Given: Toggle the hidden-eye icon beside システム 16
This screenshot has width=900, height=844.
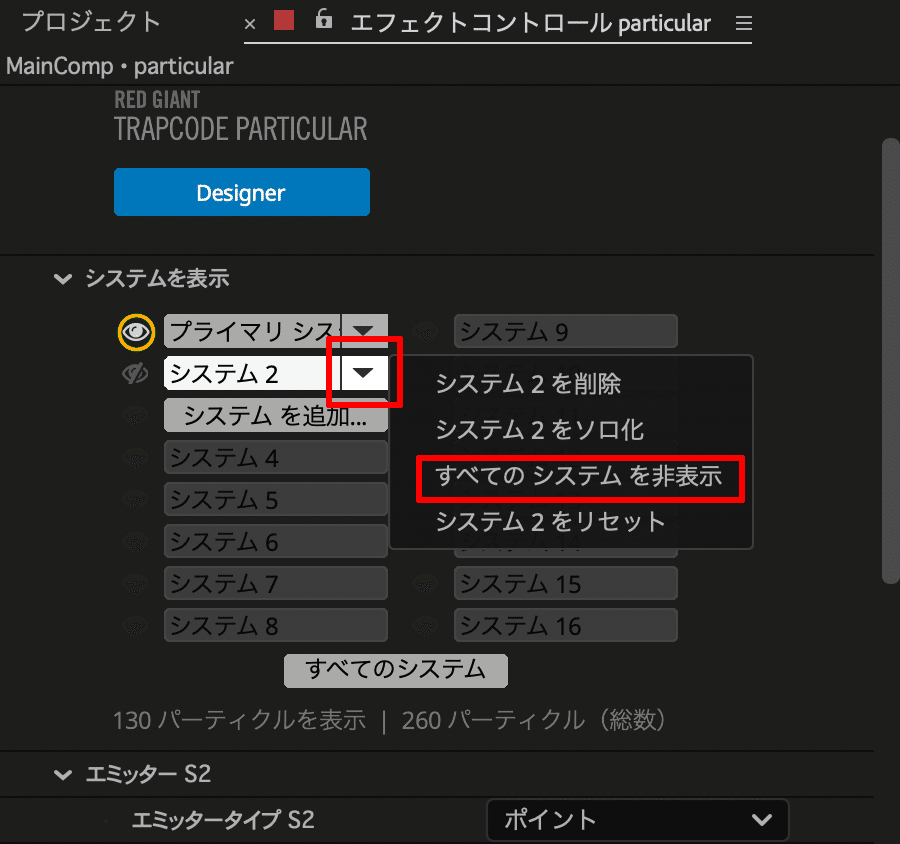Looking at the screenshot, I should [x=425, y=624].
